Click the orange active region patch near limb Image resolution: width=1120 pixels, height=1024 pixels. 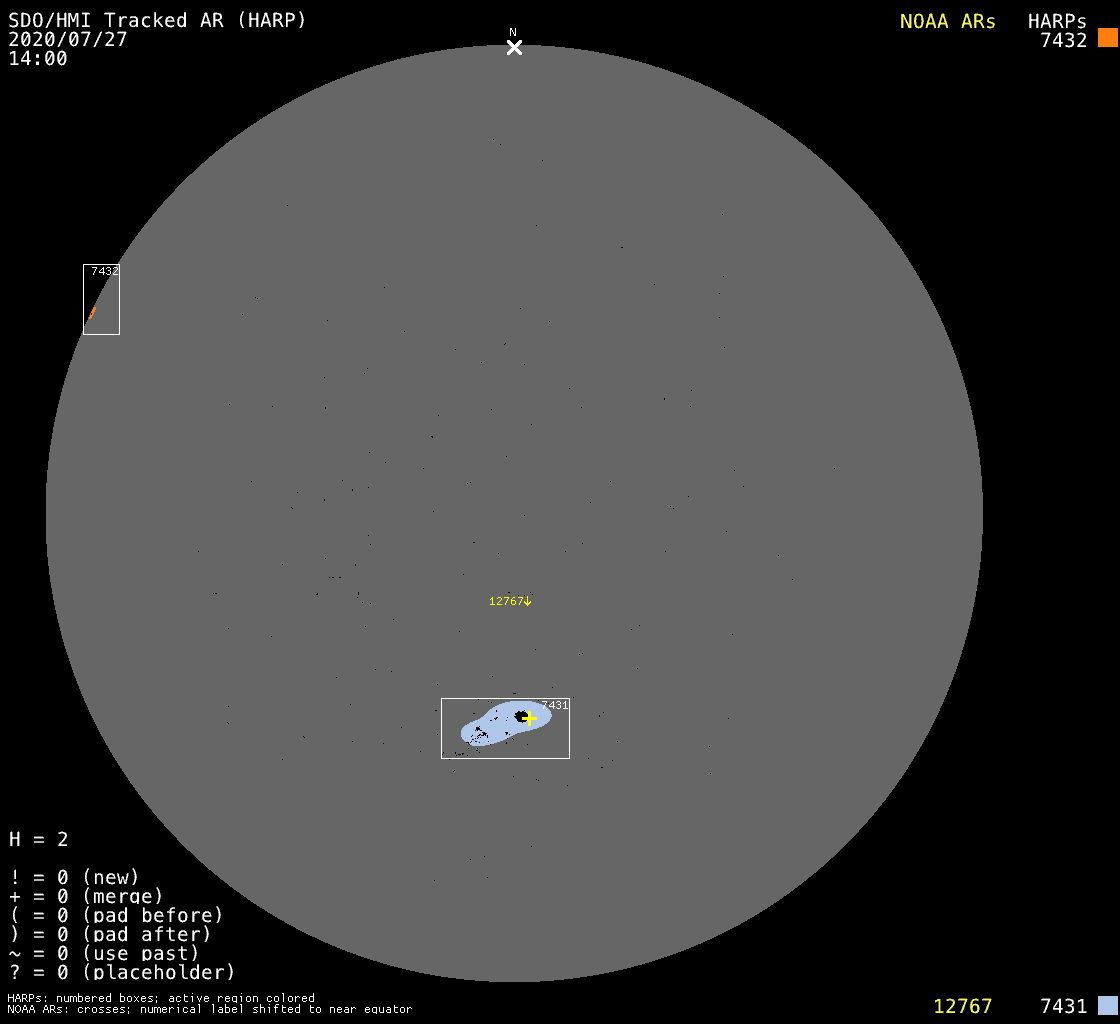(x=91, y=314)
